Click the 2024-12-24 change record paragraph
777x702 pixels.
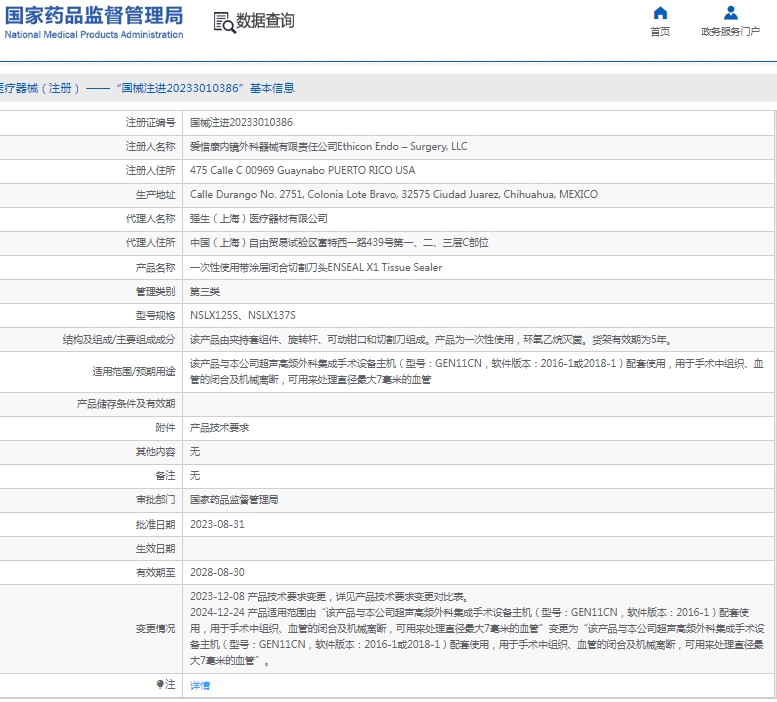click(477, 637)
